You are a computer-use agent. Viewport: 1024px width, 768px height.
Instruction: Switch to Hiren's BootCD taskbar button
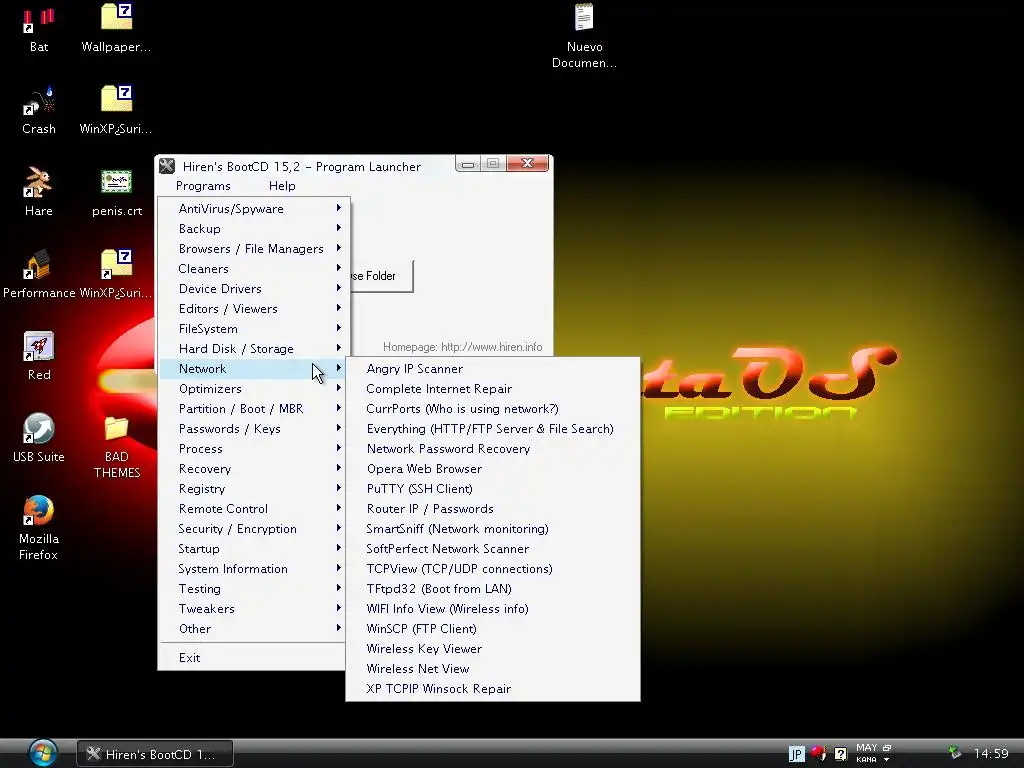tap(155, 754)
